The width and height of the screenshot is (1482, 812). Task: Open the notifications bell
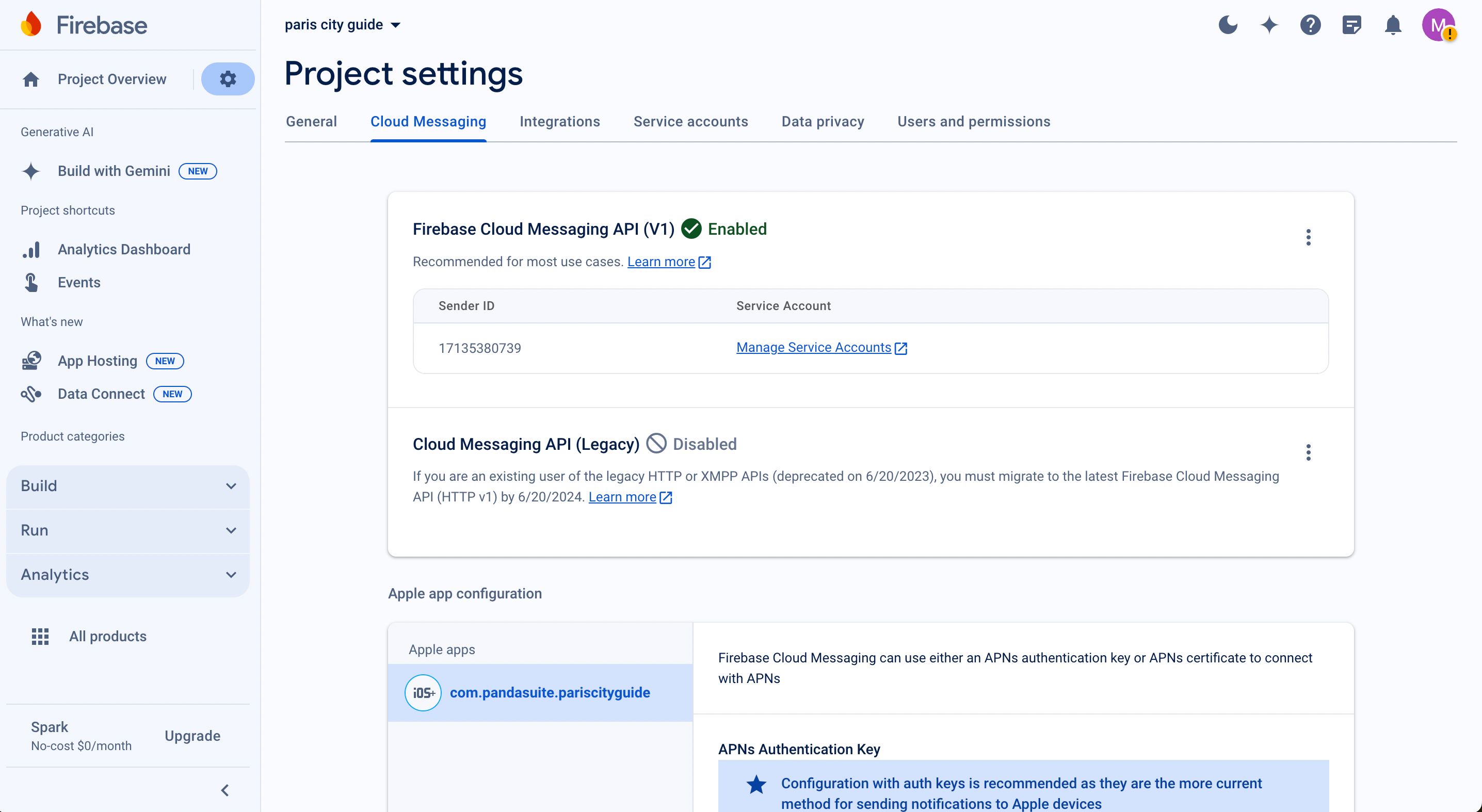[1393, 25]
